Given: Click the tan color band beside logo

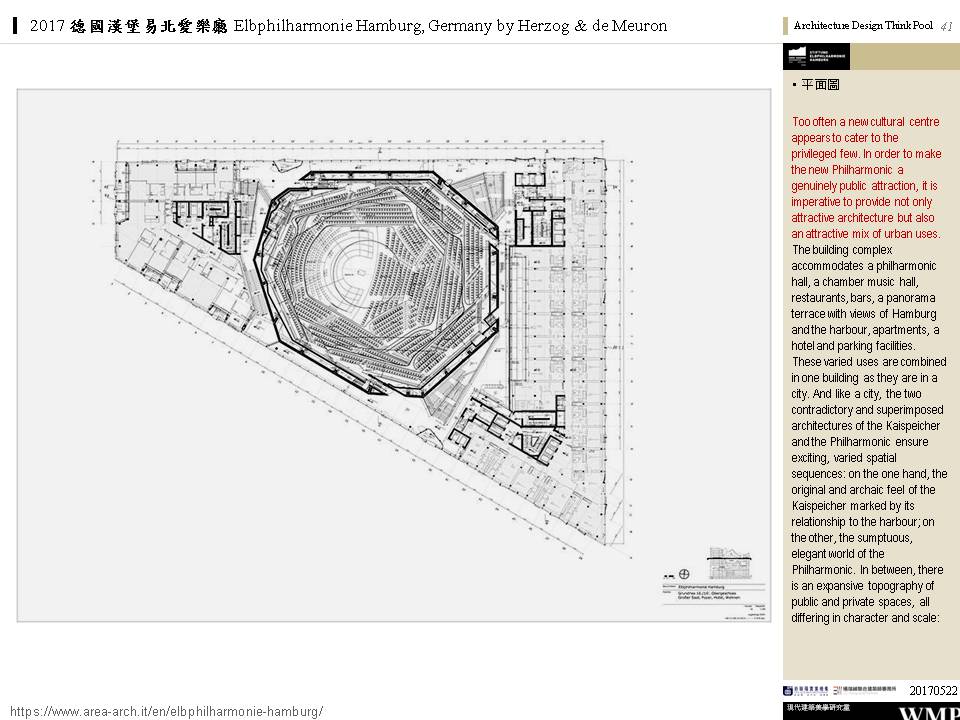Looking at the screenshot, I should (904, 57).
